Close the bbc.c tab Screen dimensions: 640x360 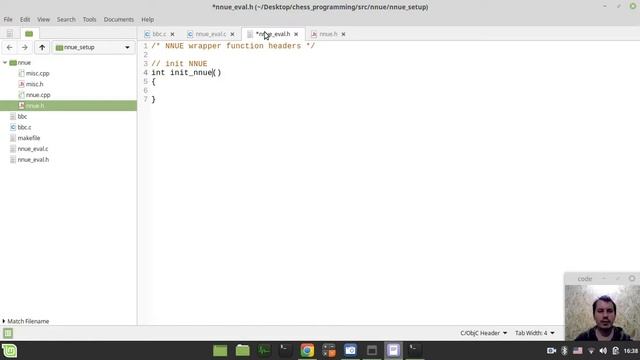(x=172, y=34)
